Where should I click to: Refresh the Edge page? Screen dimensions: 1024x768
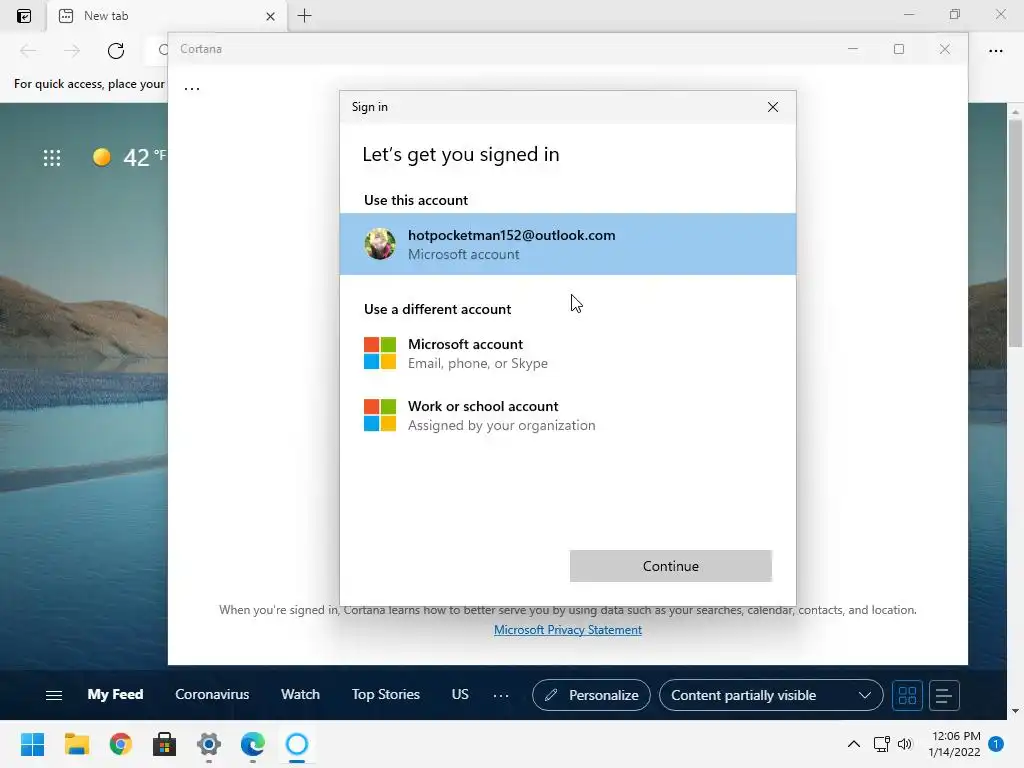(116, 50)
